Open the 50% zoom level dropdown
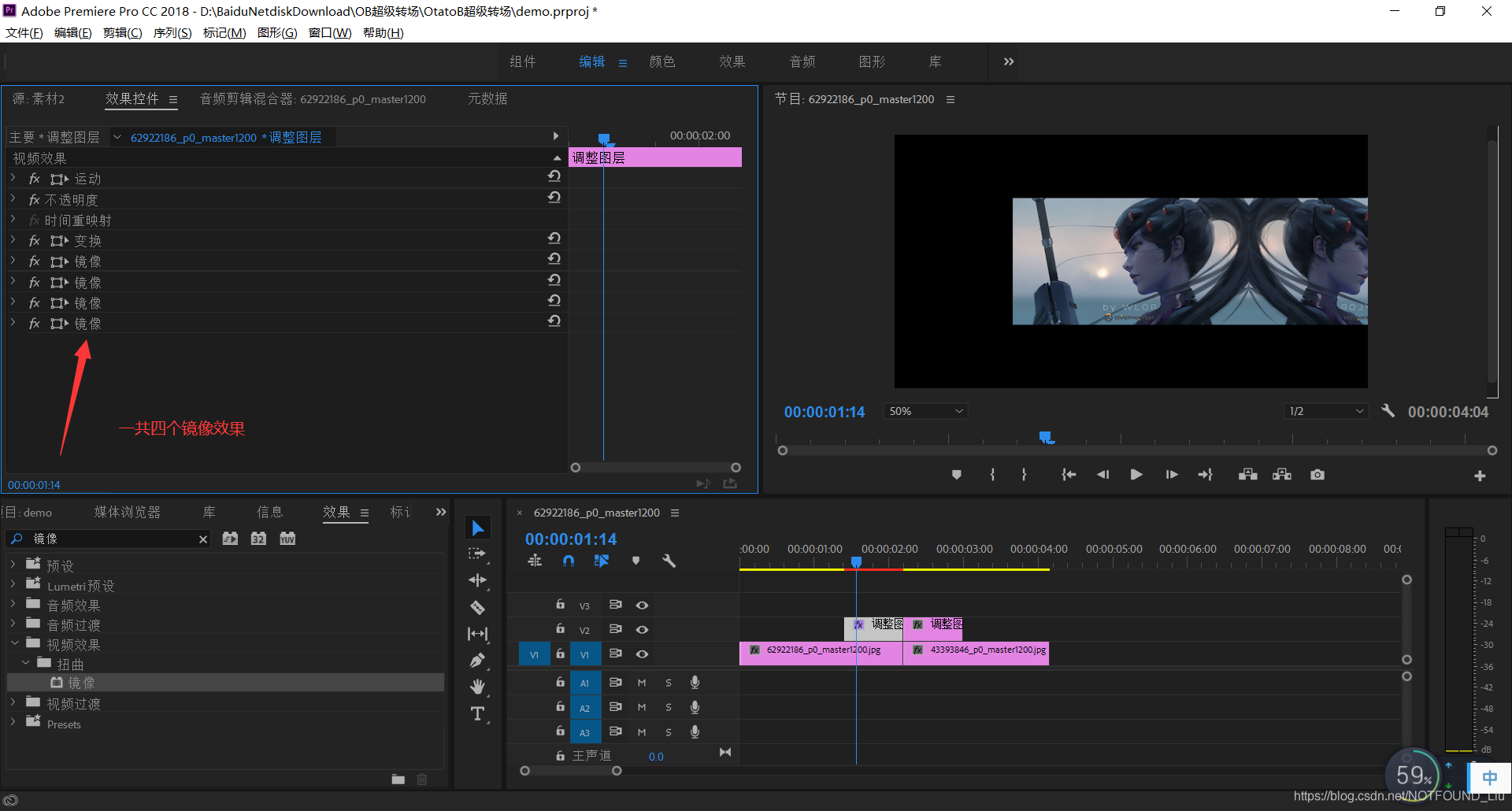The width and height of the screenshot is (1512, 811). (x=926, y=411)
